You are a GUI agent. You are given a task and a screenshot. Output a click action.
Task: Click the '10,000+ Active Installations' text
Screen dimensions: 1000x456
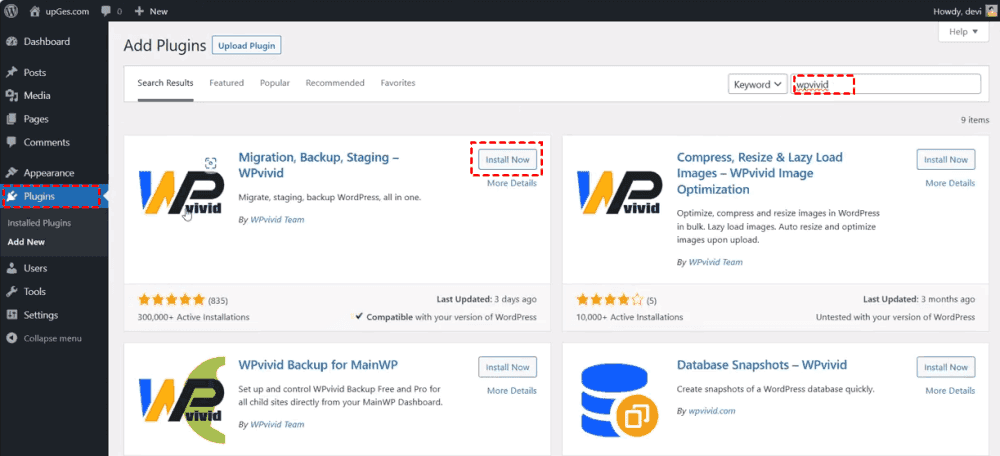coord(629,317)
